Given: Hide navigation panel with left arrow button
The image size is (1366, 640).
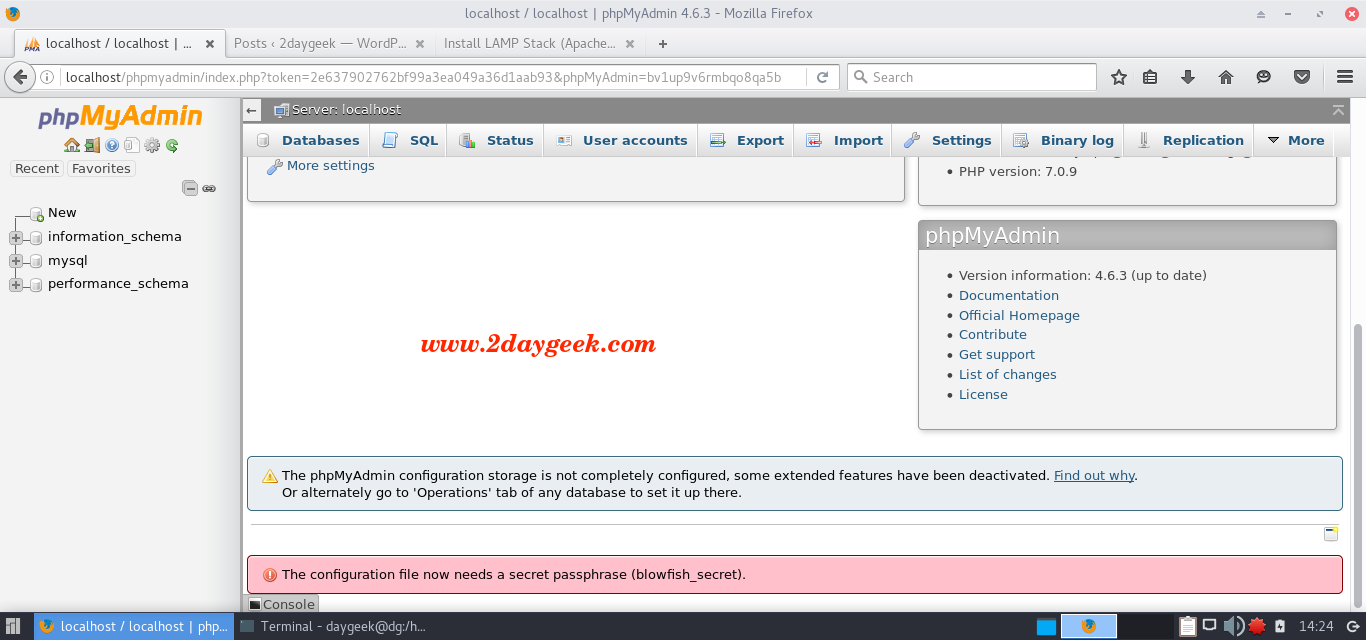Looking at the screenshot, I should pos(252,110).
